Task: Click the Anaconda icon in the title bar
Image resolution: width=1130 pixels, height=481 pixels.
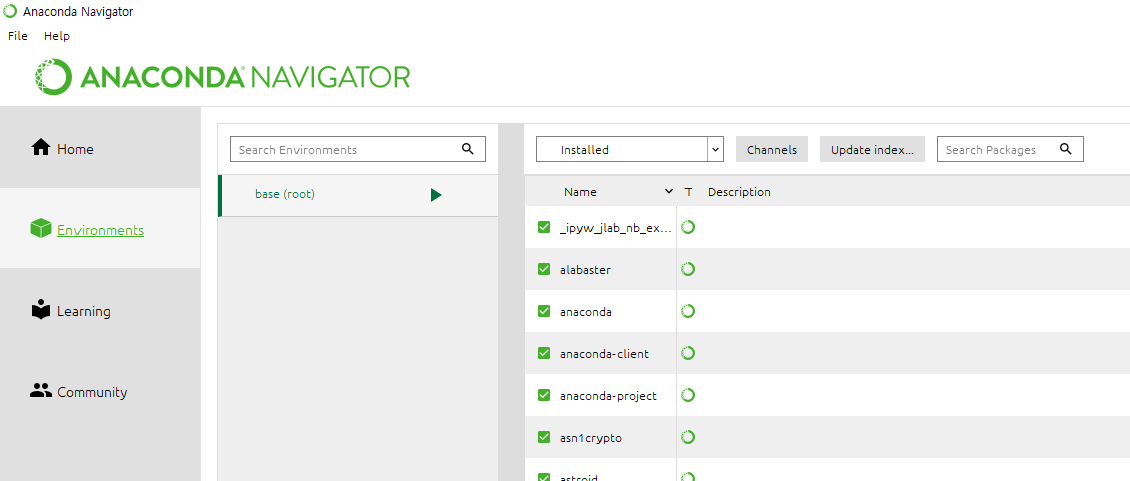Action: [10, 12]
